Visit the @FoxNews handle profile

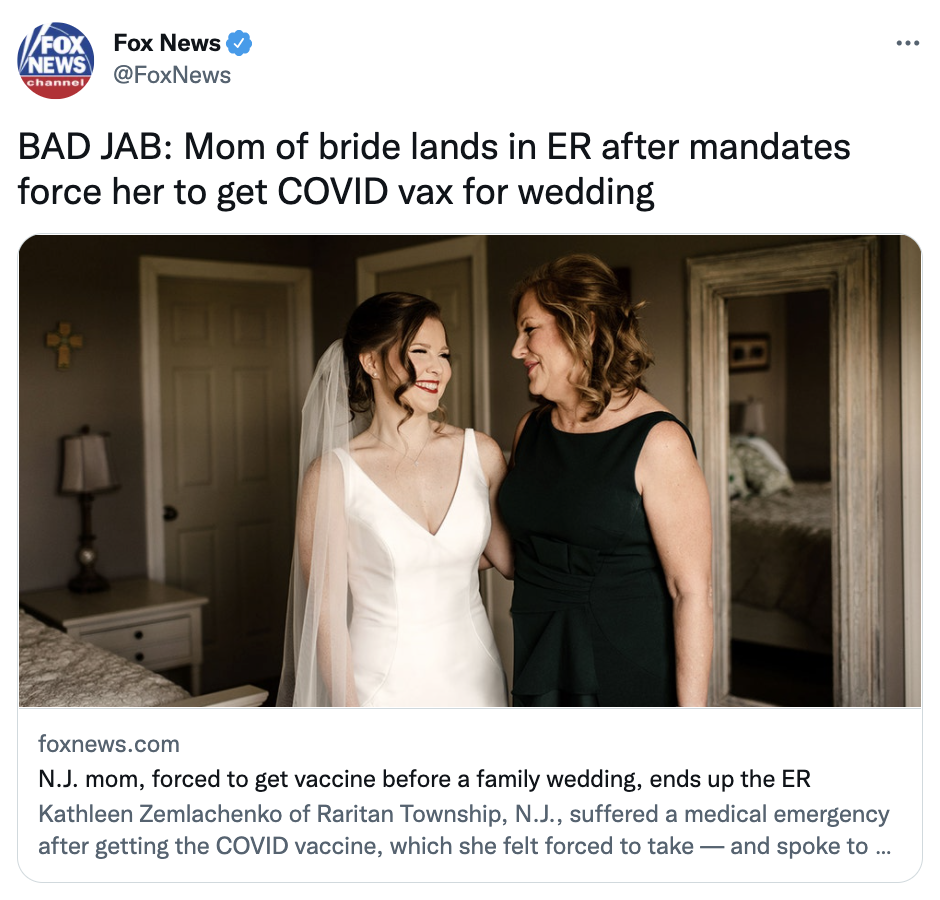pyautogui.click(x=172, y=76)
